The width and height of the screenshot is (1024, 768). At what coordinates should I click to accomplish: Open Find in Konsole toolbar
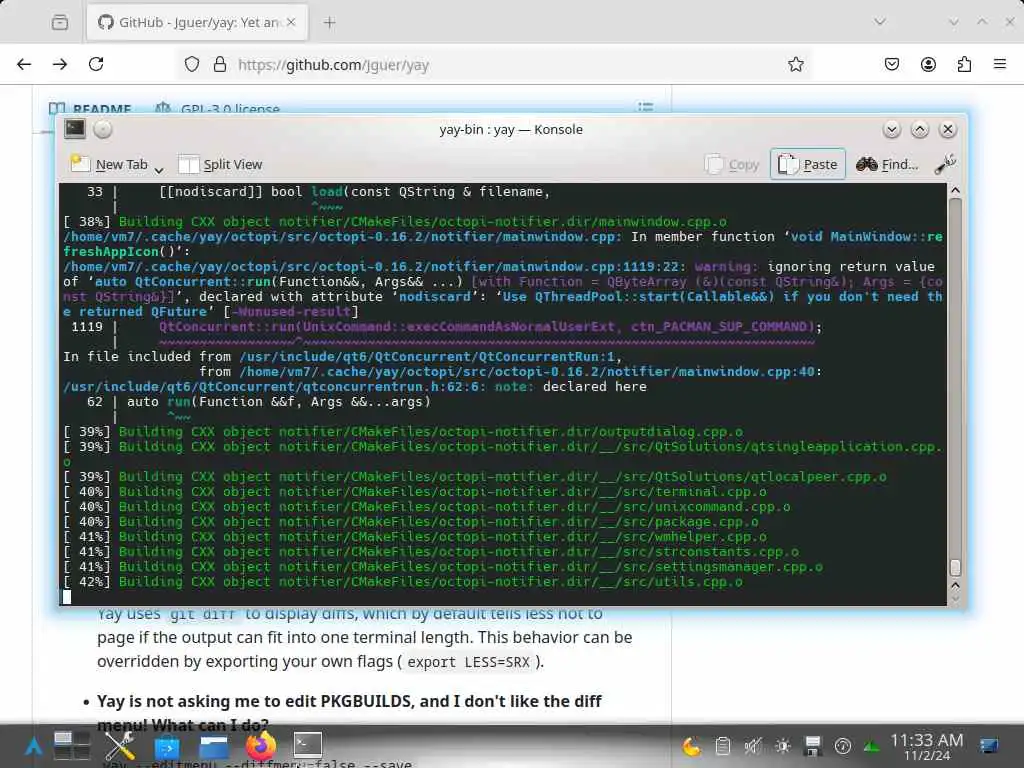(887, 165)
